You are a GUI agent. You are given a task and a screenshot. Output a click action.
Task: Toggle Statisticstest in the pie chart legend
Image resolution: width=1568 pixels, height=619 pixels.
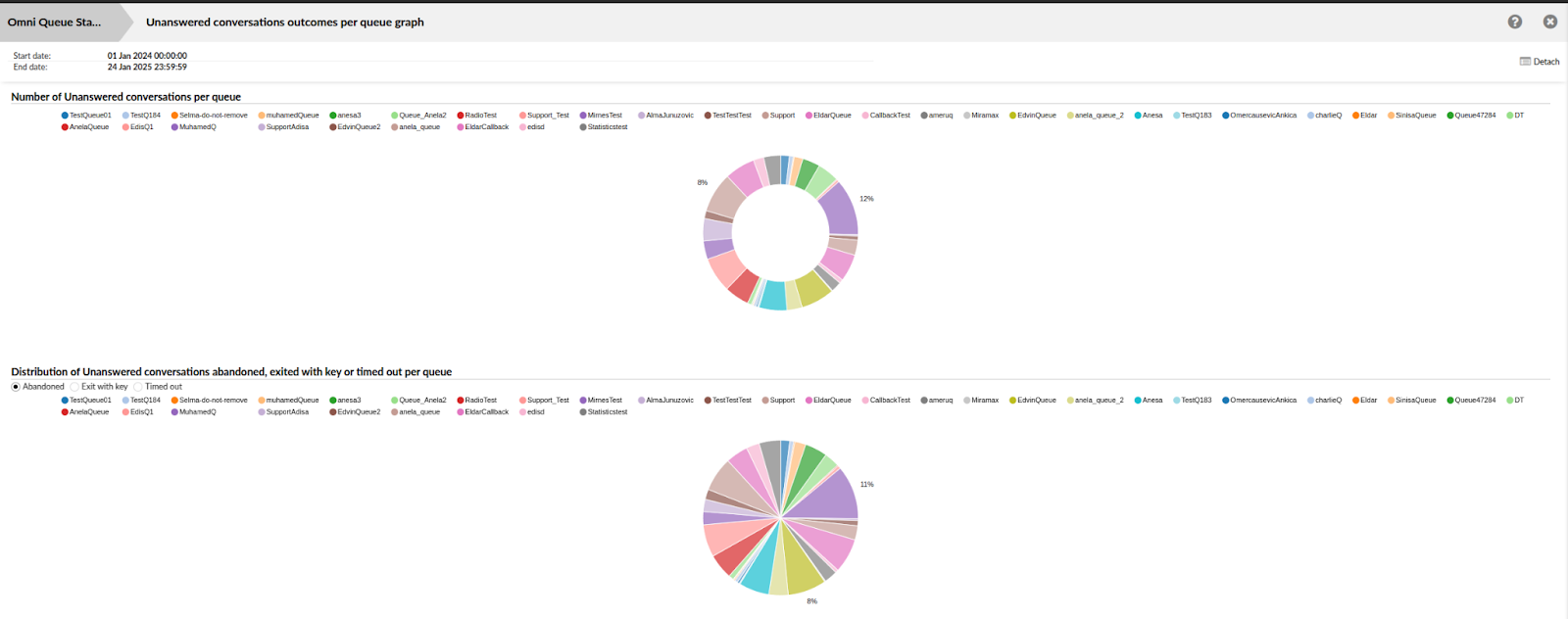click(x=604, y=412)
